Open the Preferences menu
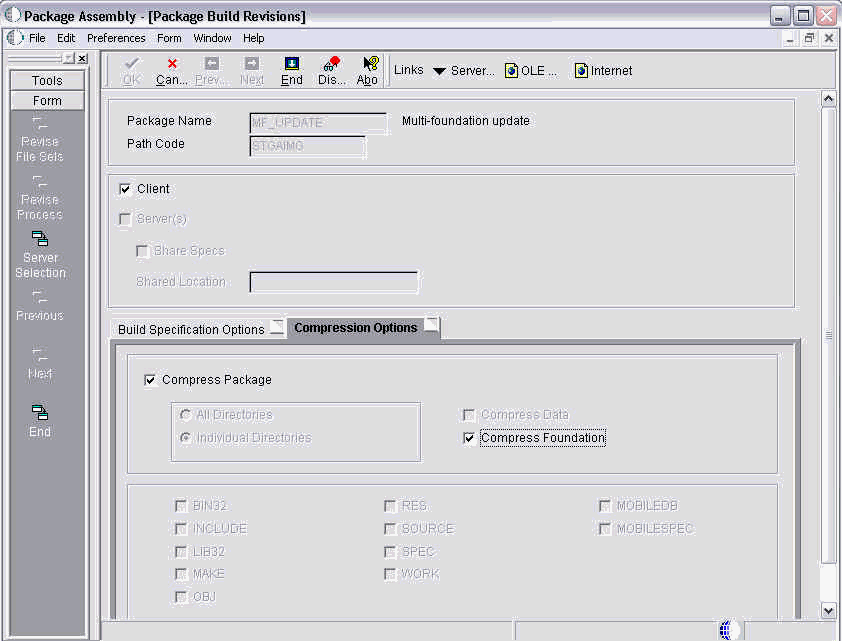842x641 pixels. click(x=116, y=38)
